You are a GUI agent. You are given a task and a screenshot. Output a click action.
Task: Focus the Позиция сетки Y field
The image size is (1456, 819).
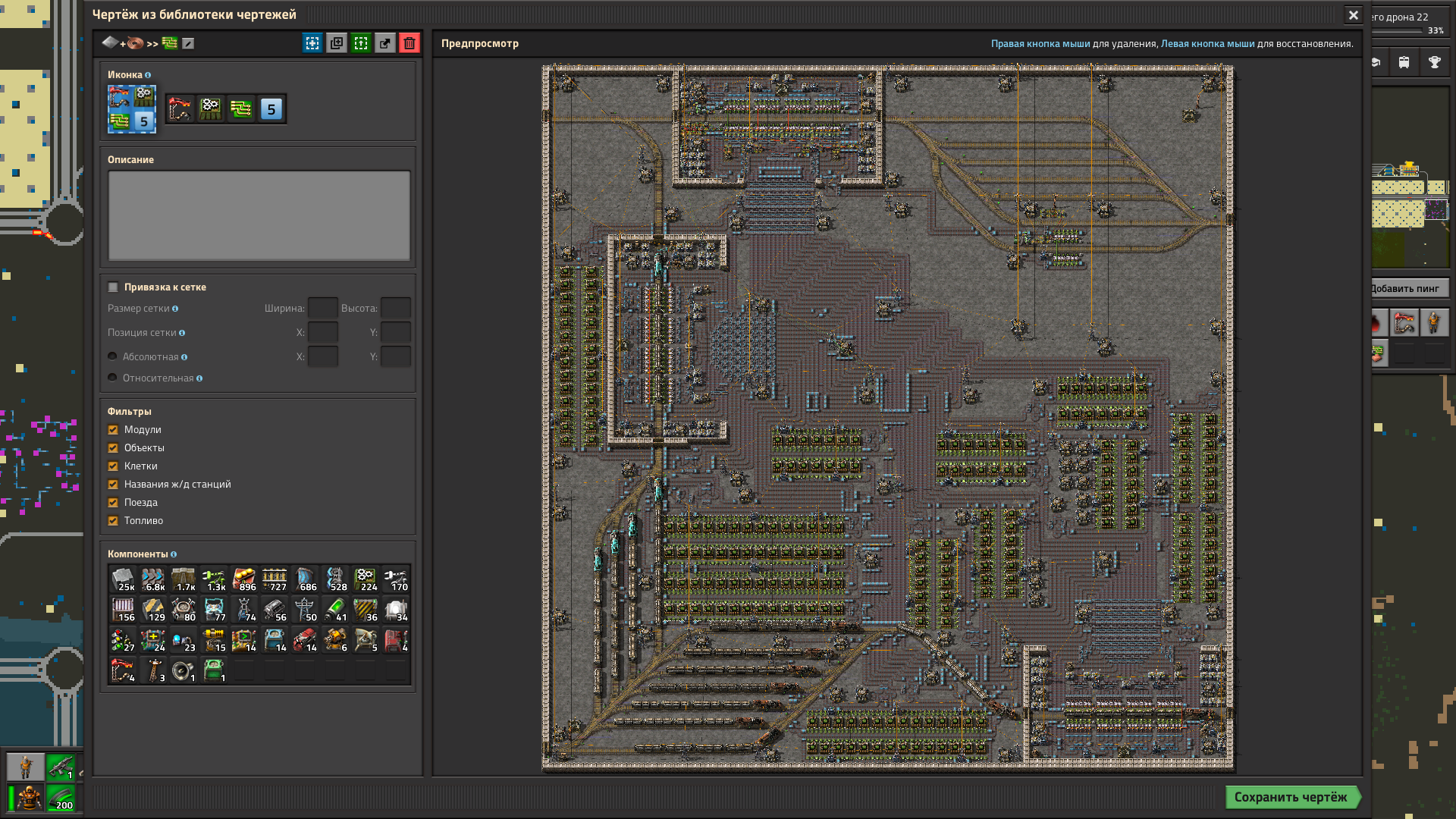click(x=395, y=332)
